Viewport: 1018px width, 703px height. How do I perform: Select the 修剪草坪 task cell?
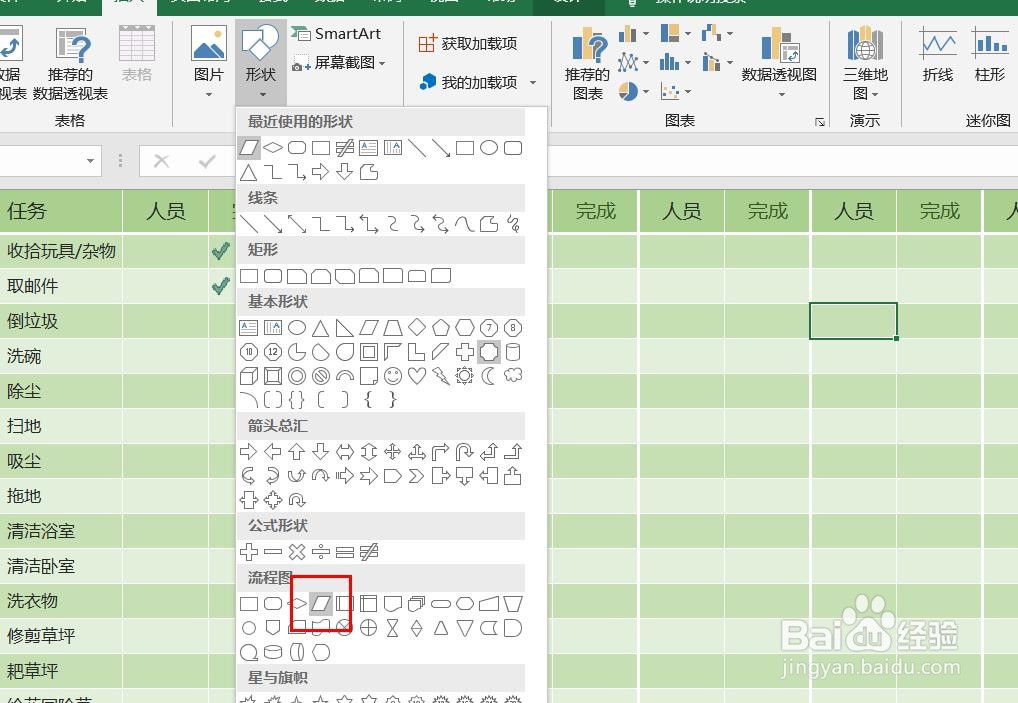pos(61,635)
